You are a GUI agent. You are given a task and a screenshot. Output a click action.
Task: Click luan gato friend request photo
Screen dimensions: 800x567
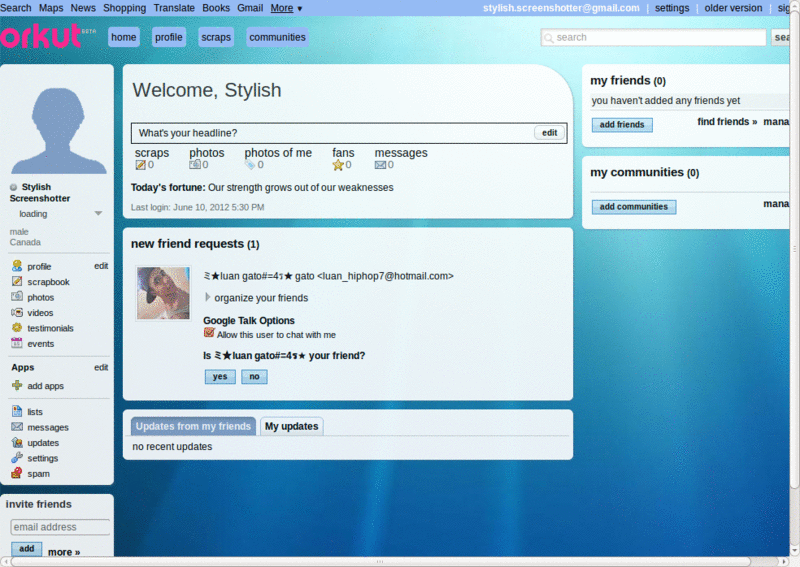click(163, 293)
